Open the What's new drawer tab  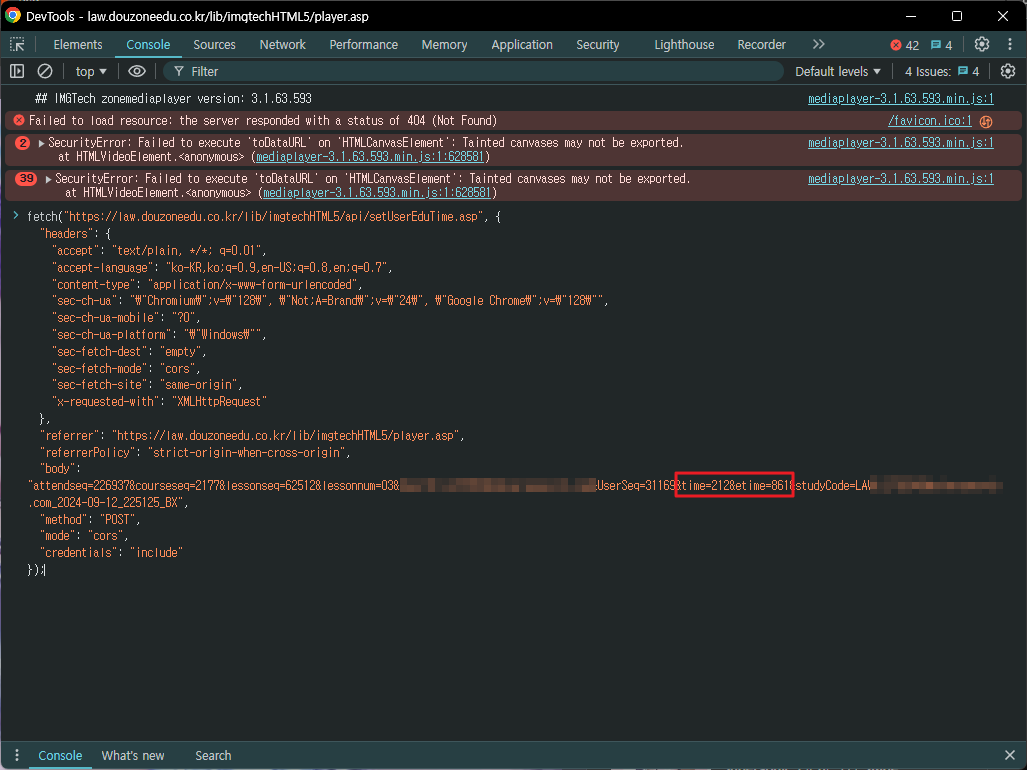point(133,755)
